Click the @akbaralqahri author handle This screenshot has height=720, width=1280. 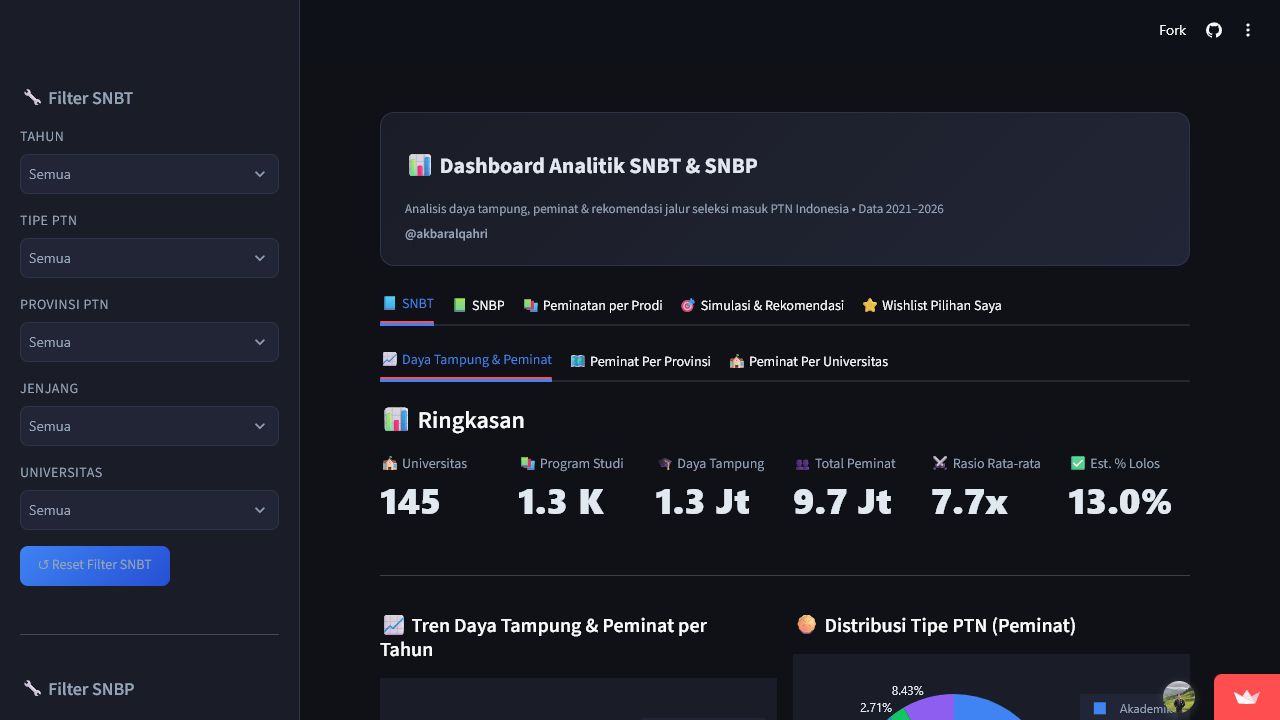point(446,234)
